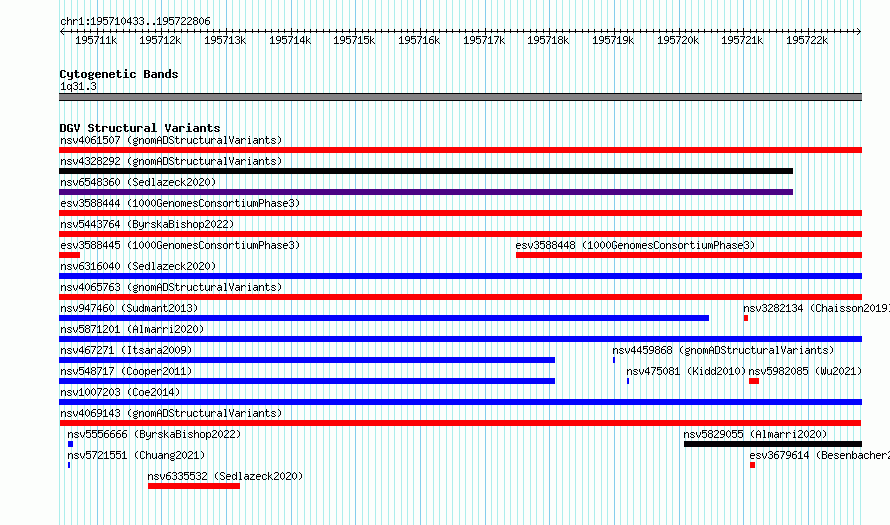This screenshot has height=525, width=890.
Task: Click esv3588448 variant label
Action: pyautogui.click(x=635, y=245)
